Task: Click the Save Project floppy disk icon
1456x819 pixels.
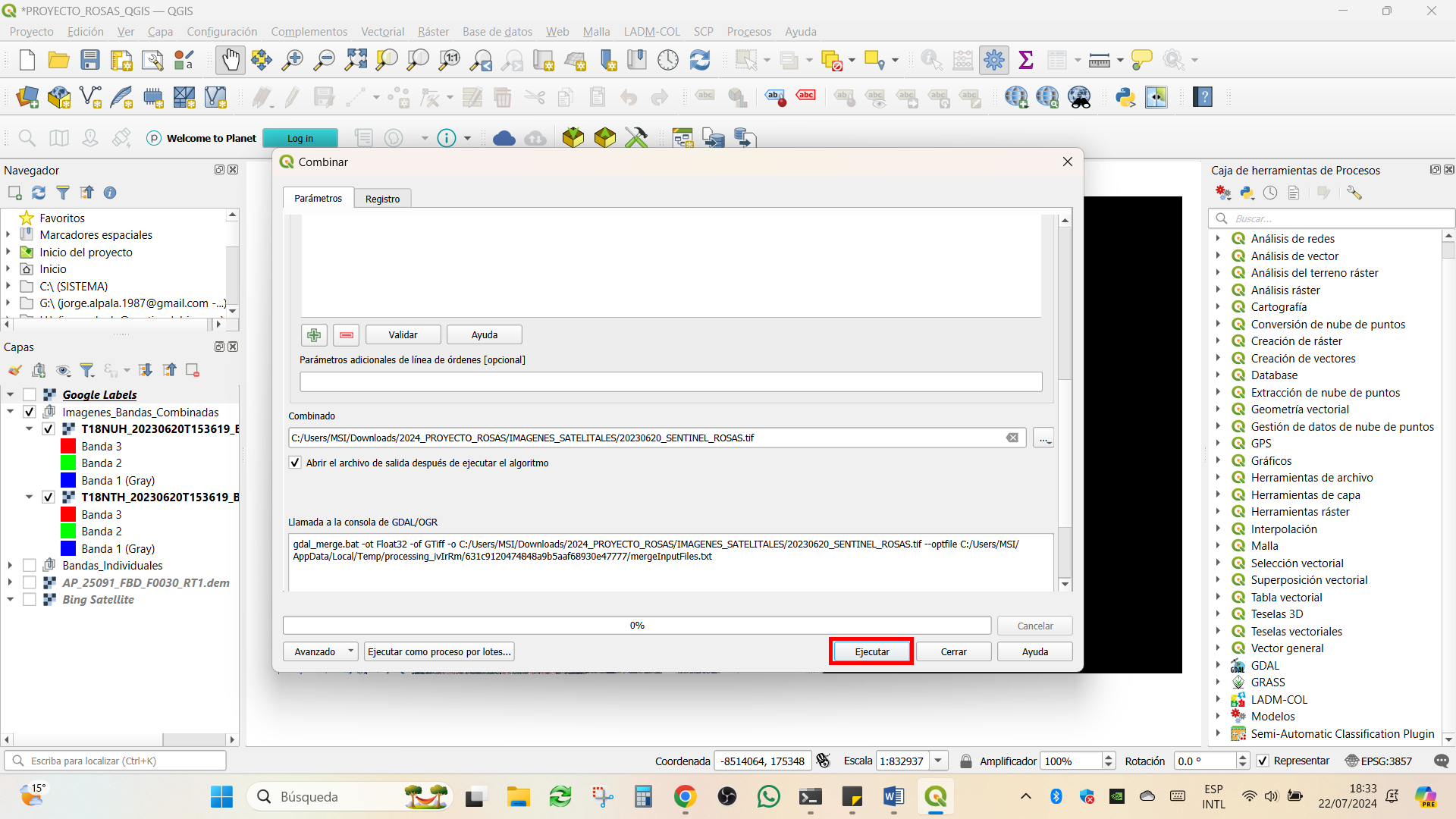Action: coord(90,60)
